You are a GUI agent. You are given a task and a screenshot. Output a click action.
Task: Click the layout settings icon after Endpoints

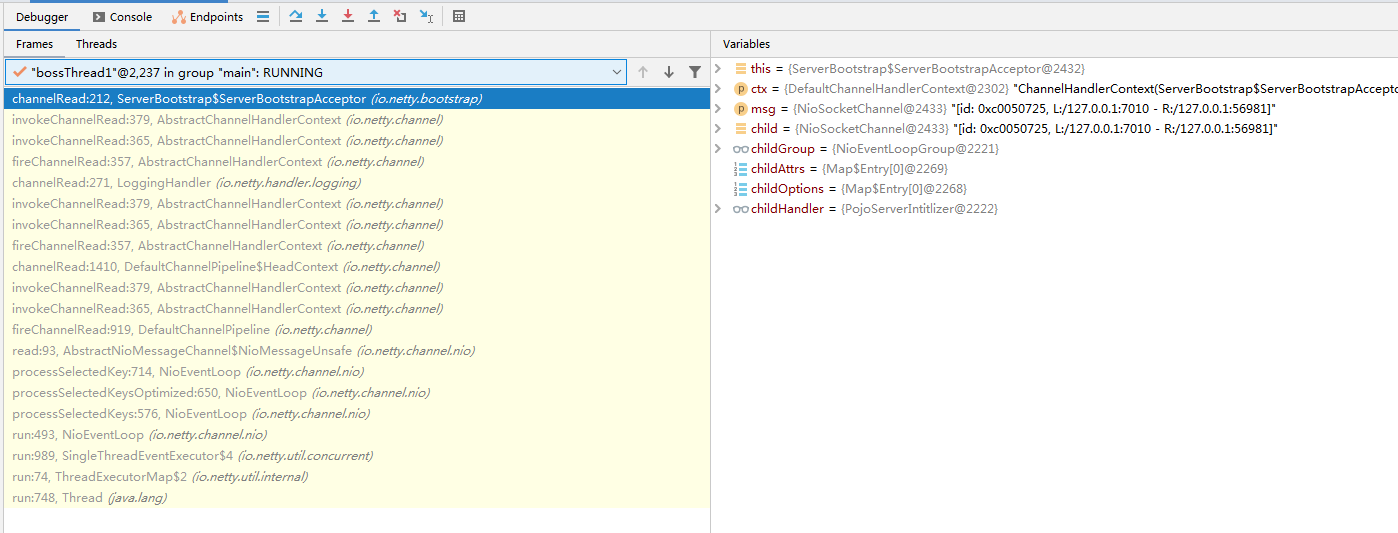263,17
